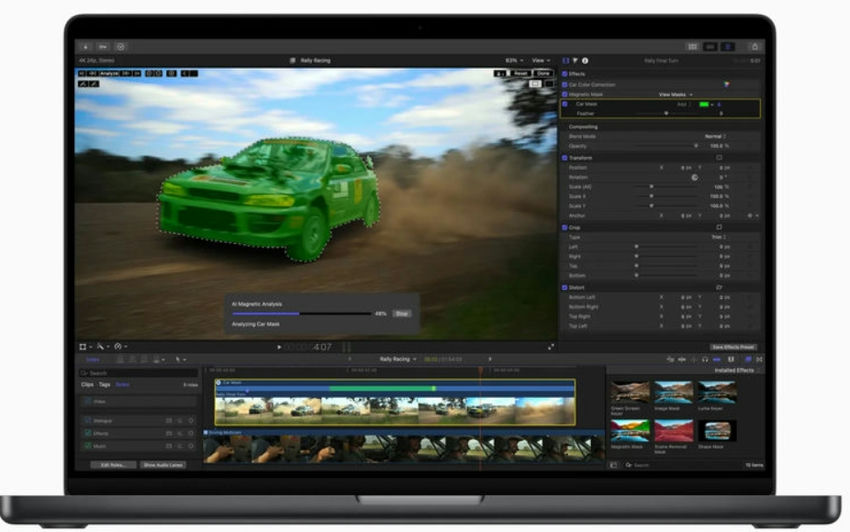Adjust the Feather slider handle
This screenshot has height=532, width=850.
coord(666,113)
